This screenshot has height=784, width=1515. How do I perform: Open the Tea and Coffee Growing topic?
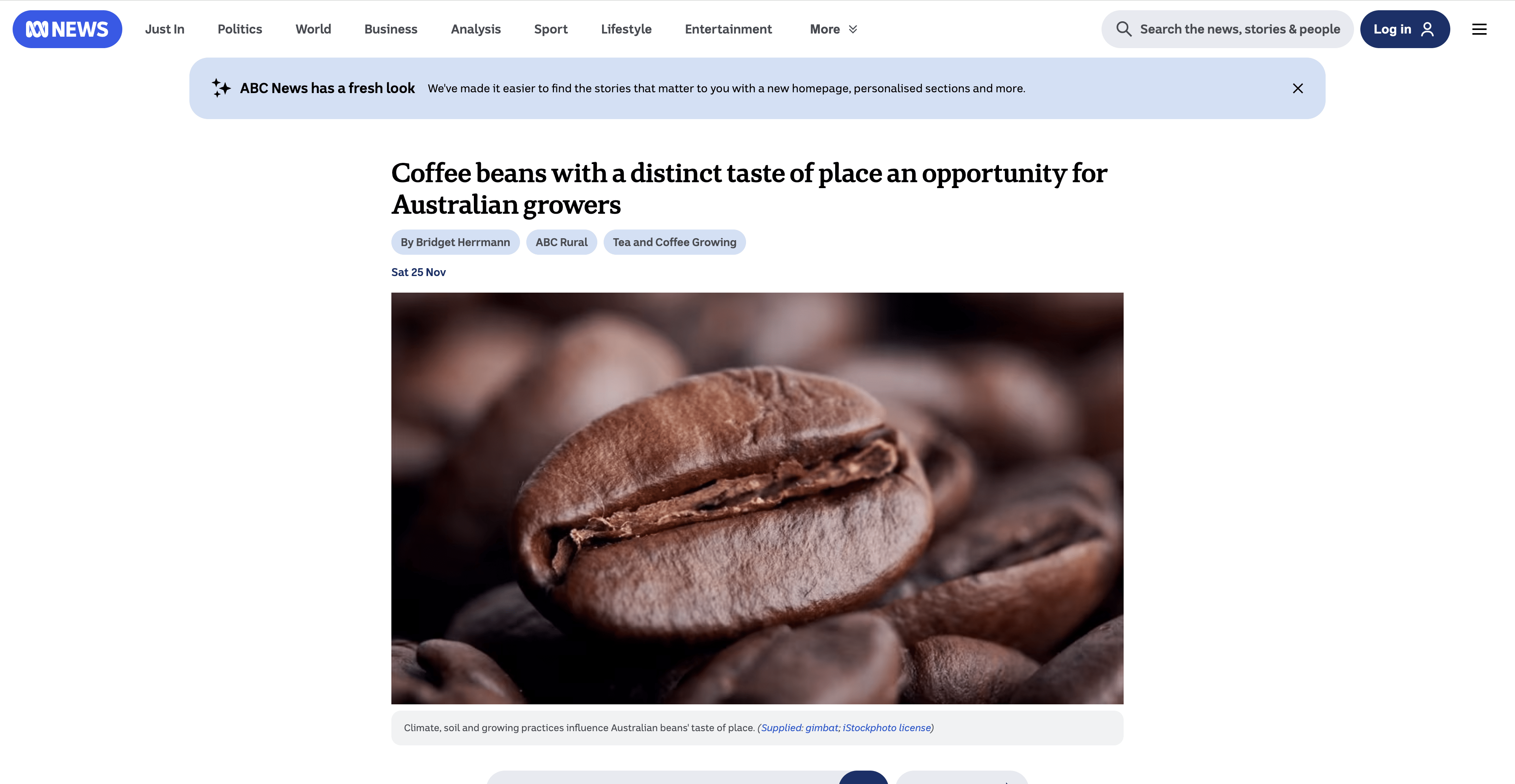click(674, 242)
